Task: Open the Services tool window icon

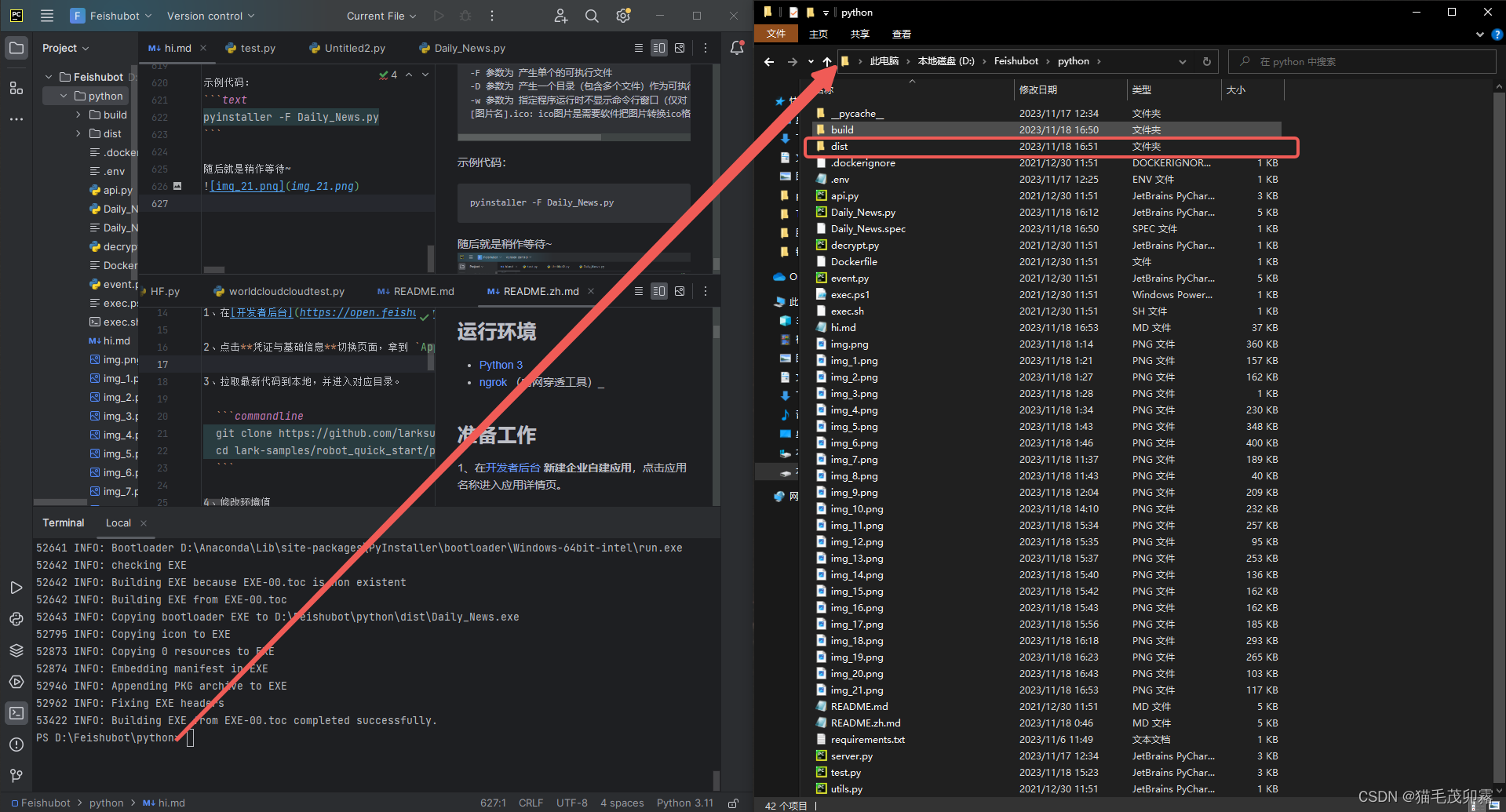Action: click(x=16, y=682)
